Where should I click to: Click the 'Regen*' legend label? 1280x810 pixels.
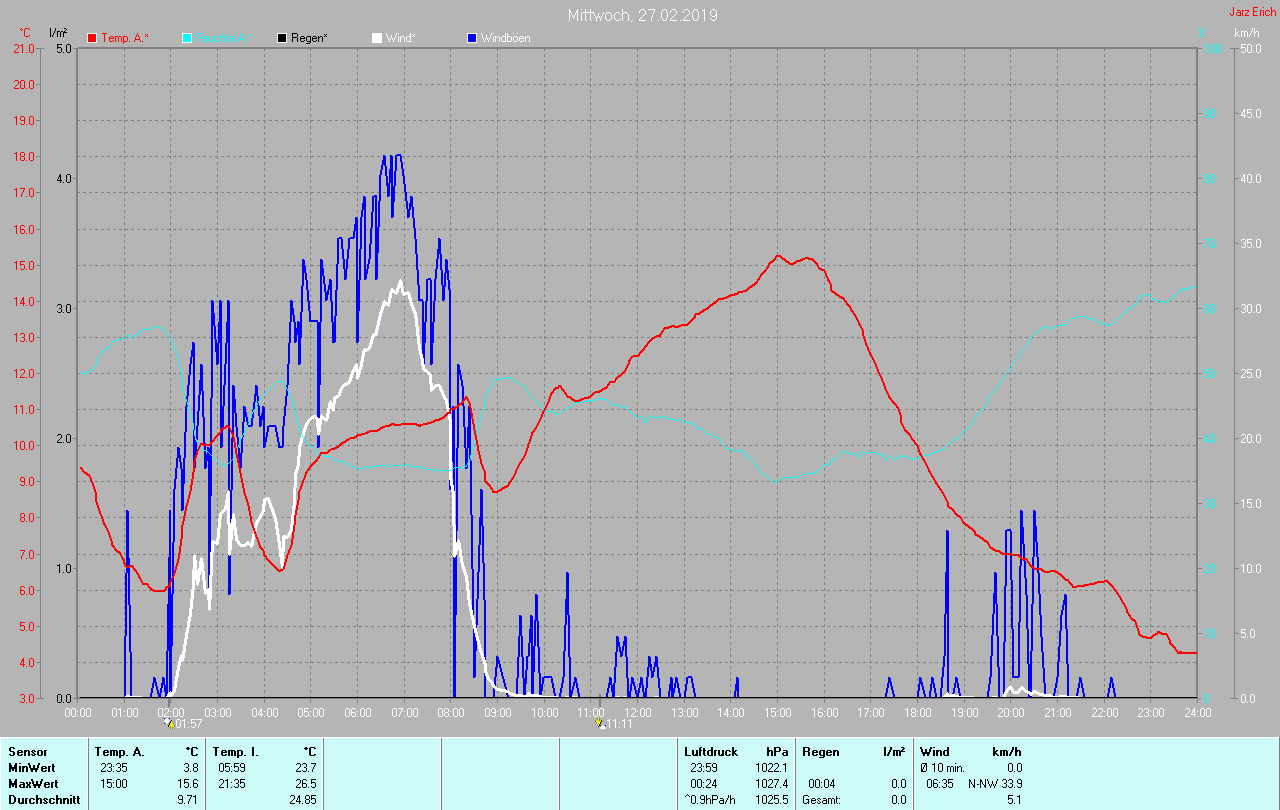coord(310,38)
